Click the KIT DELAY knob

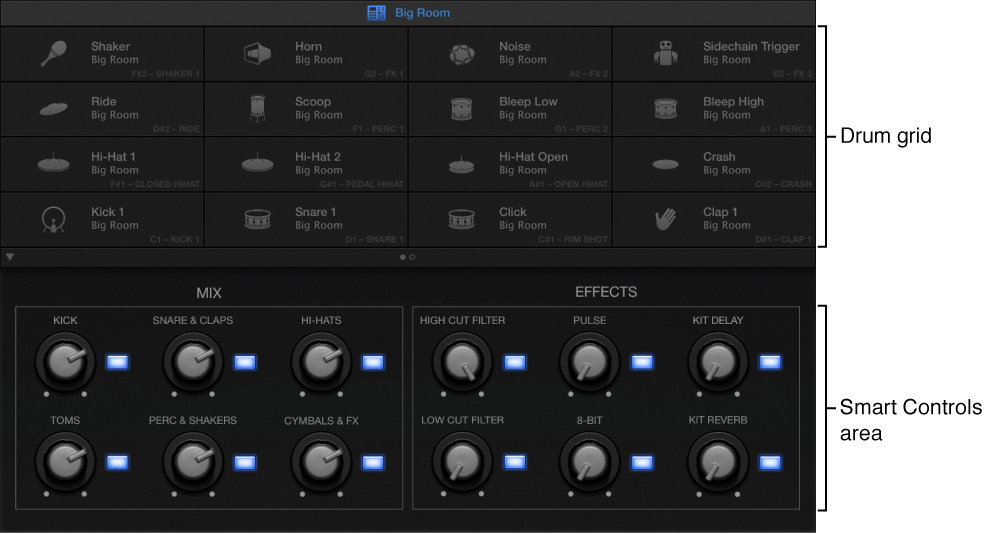[x=718, y=363]
